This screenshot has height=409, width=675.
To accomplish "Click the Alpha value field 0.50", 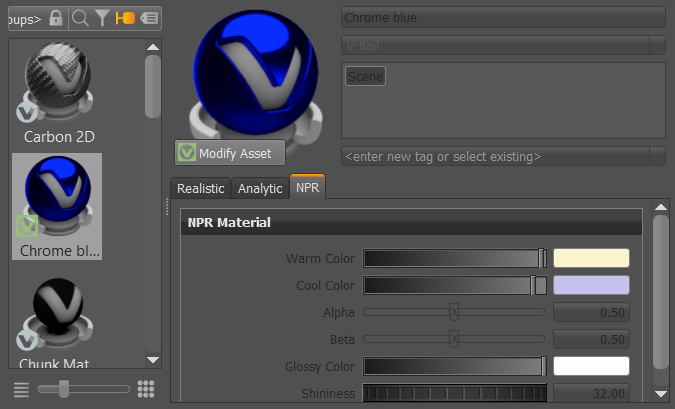I will 591,313.
